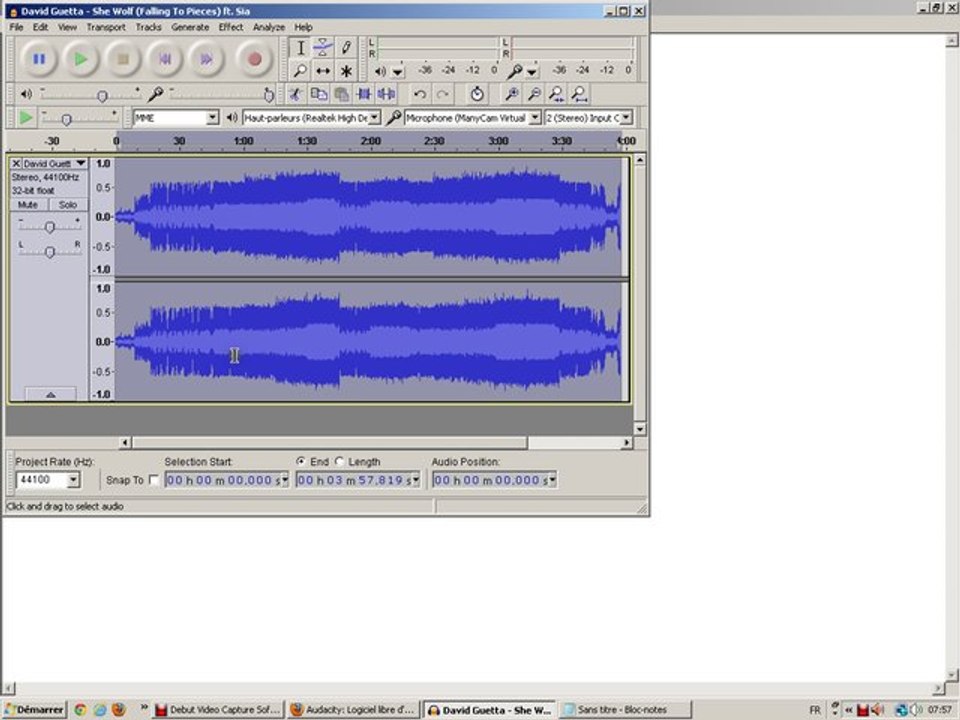Select the Time Shift tool
Screen dimensions: 960x720
pyautogui.click(x=323, y=71)
